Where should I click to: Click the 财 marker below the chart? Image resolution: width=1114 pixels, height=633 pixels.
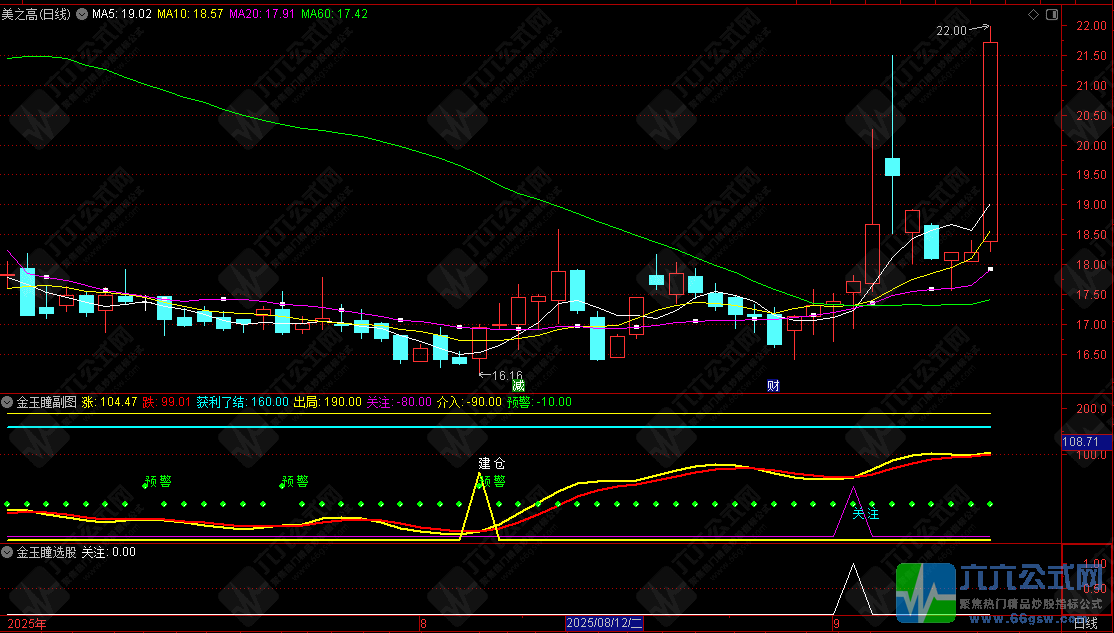coord(773,386)
